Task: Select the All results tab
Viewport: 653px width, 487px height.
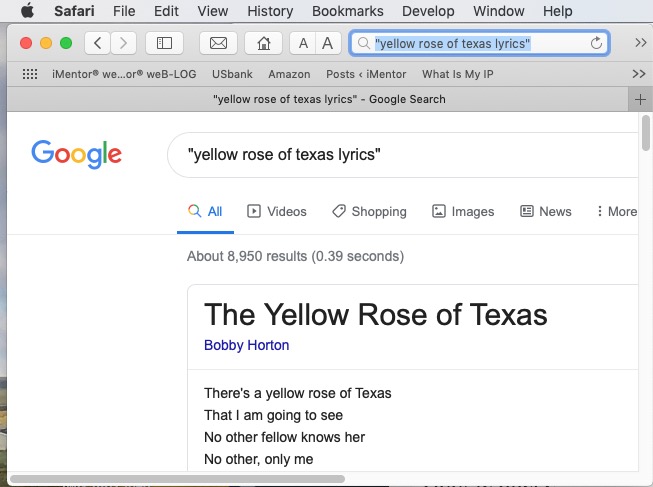Action: [205, 212]
